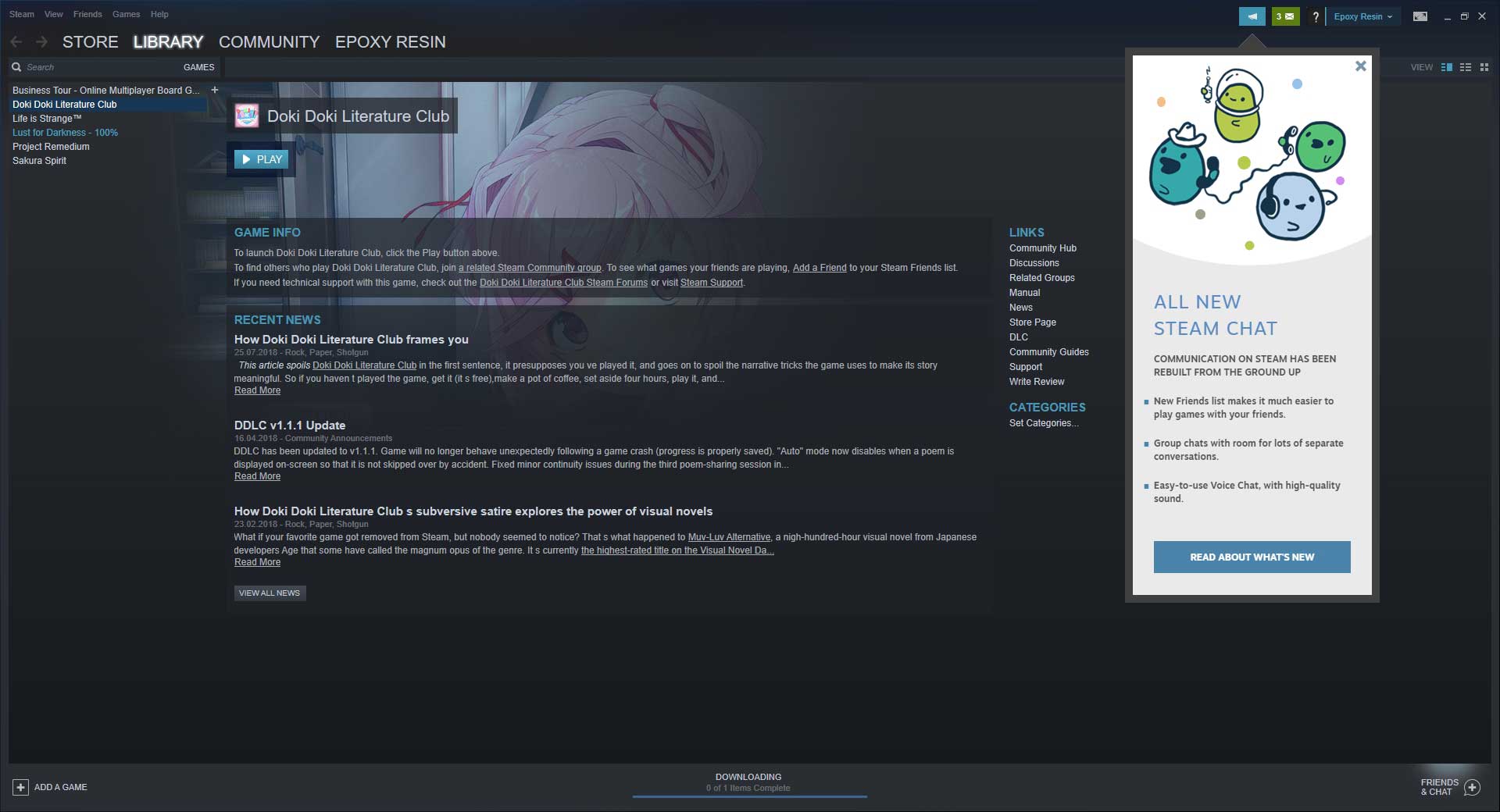Click VIEW ALL NEWS button
The height and width of the screenshot is (812, 1500).
click(270, 593)
